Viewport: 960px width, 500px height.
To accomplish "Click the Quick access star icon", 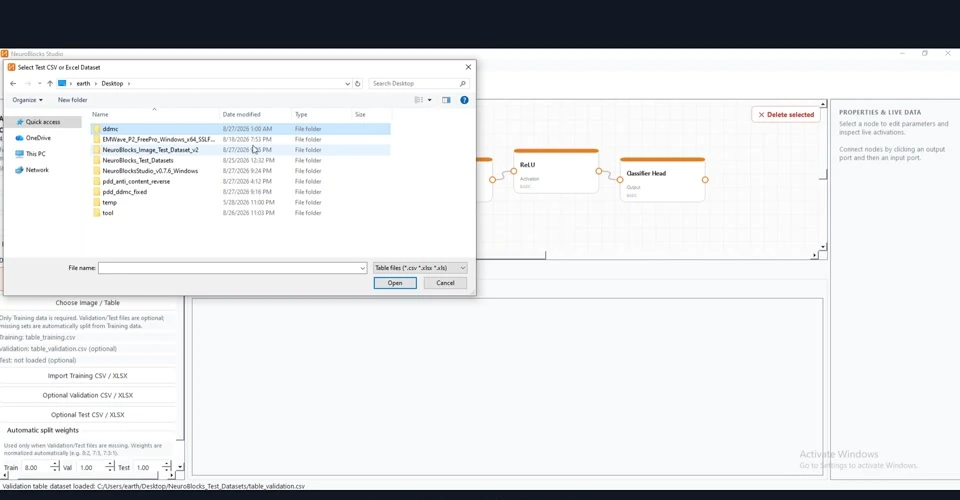I will (x=20, y=122).
